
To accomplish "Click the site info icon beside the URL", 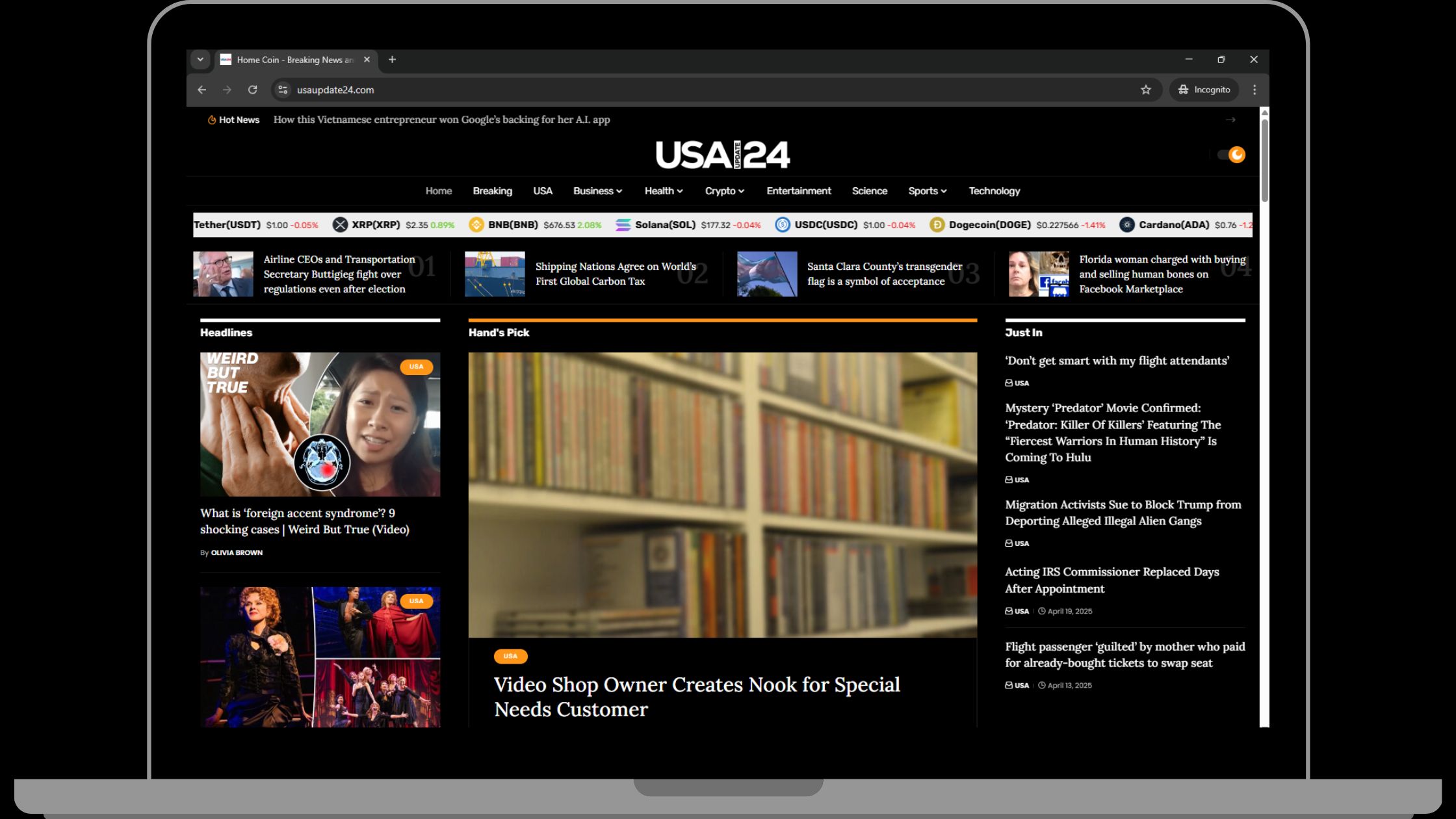I will (x=283, y=90).
